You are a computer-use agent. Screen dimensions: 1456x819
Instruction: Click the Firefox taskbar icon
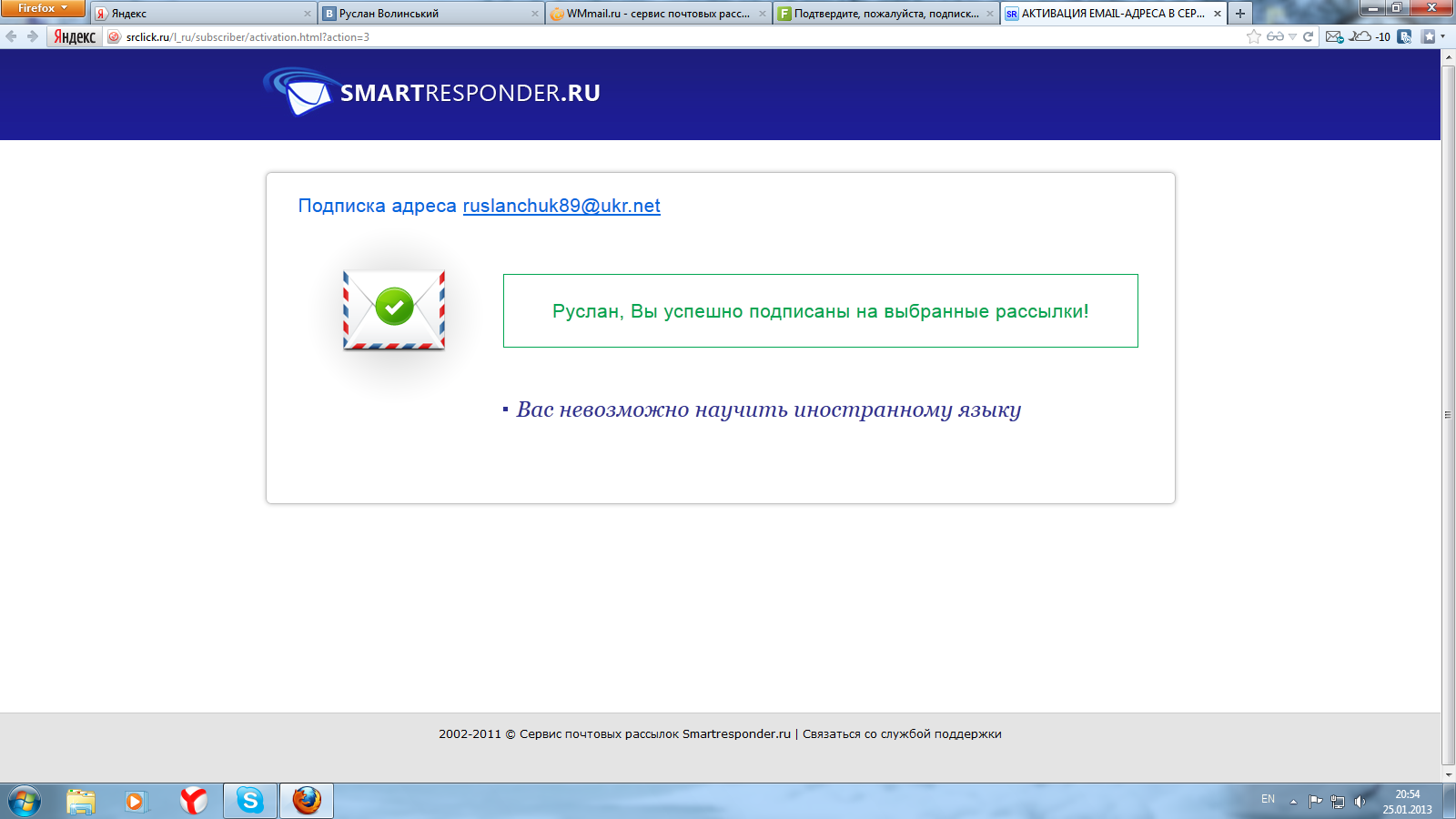(307, 801)
